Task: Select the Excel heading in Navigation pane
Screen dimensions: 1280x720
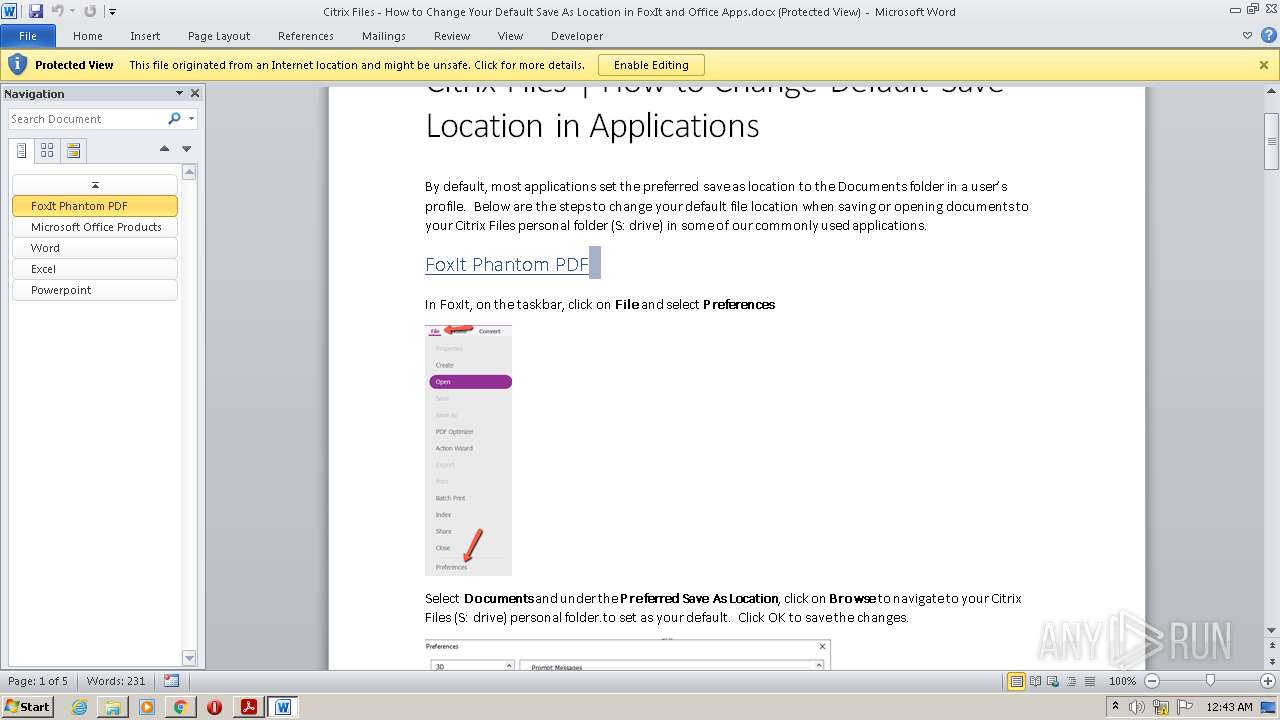Action: 95,269
